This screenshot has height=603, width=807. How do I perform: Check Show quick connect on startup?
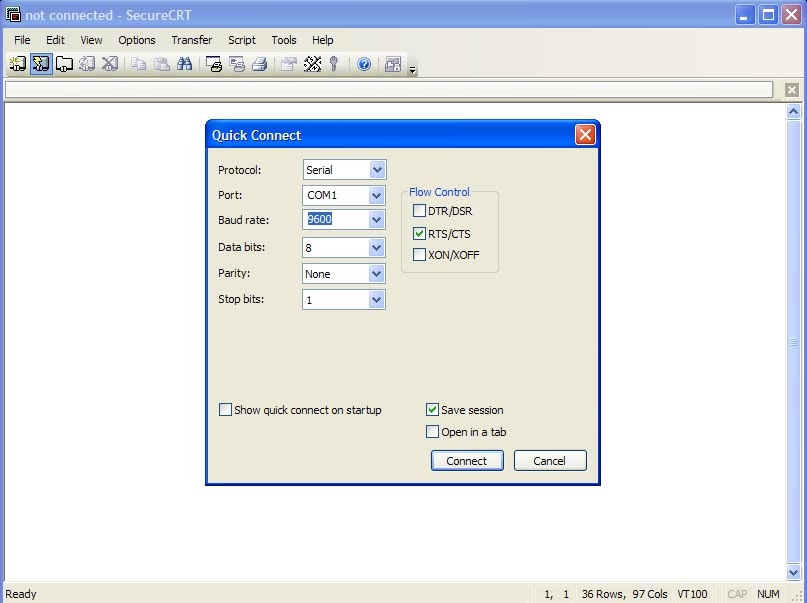(x=225, y=410)
